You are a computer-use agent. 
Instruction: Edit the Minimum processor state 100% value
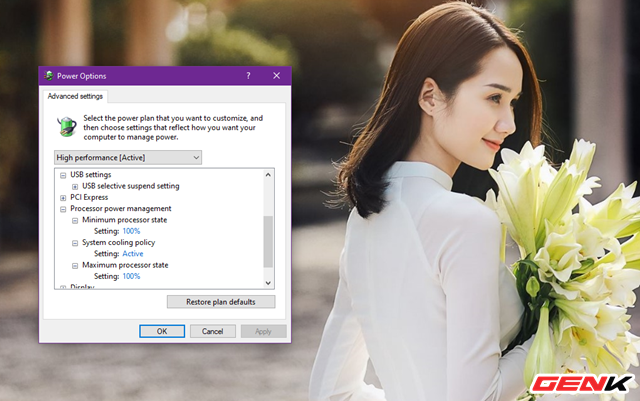pyautogui.click(x=131, y=231)
